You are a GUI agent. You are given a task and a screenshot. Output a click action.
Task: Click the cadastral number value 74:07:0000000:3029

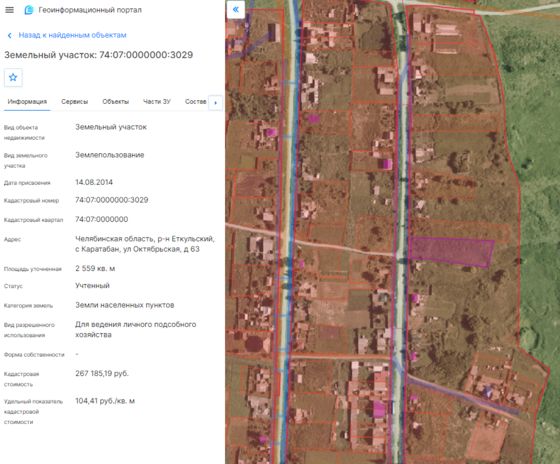(112, 200)
